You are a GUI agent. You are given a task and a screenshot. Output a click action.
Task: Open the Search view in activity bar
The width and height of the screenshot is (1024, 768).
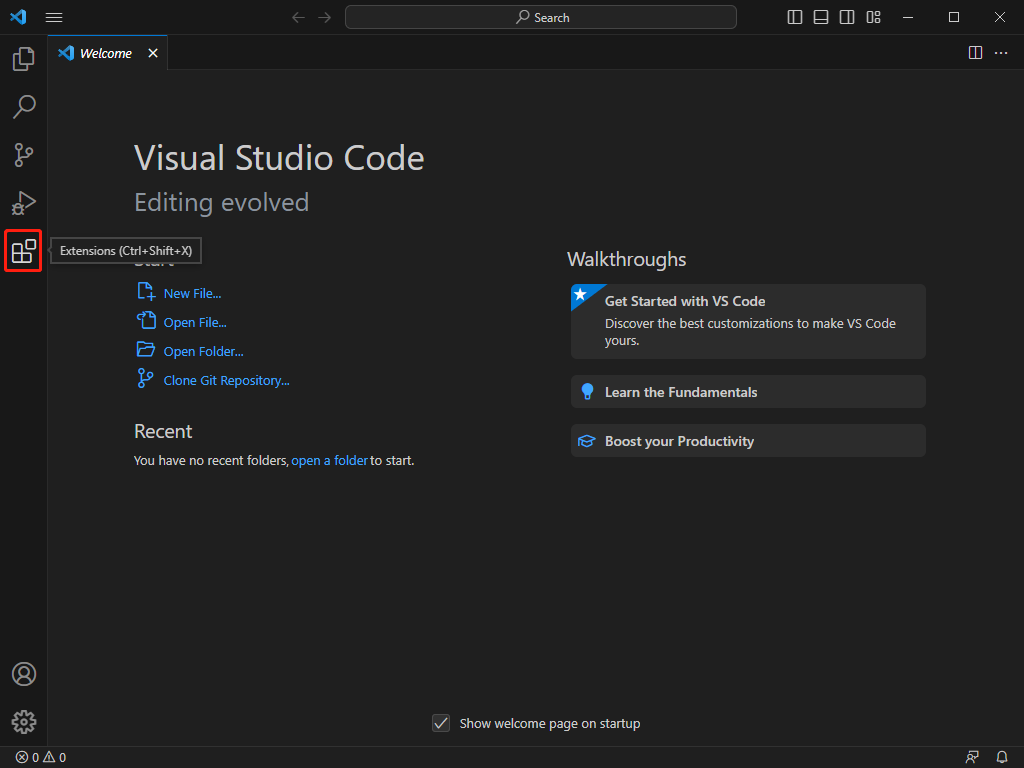pyautogui.click(x=24, y=106)
